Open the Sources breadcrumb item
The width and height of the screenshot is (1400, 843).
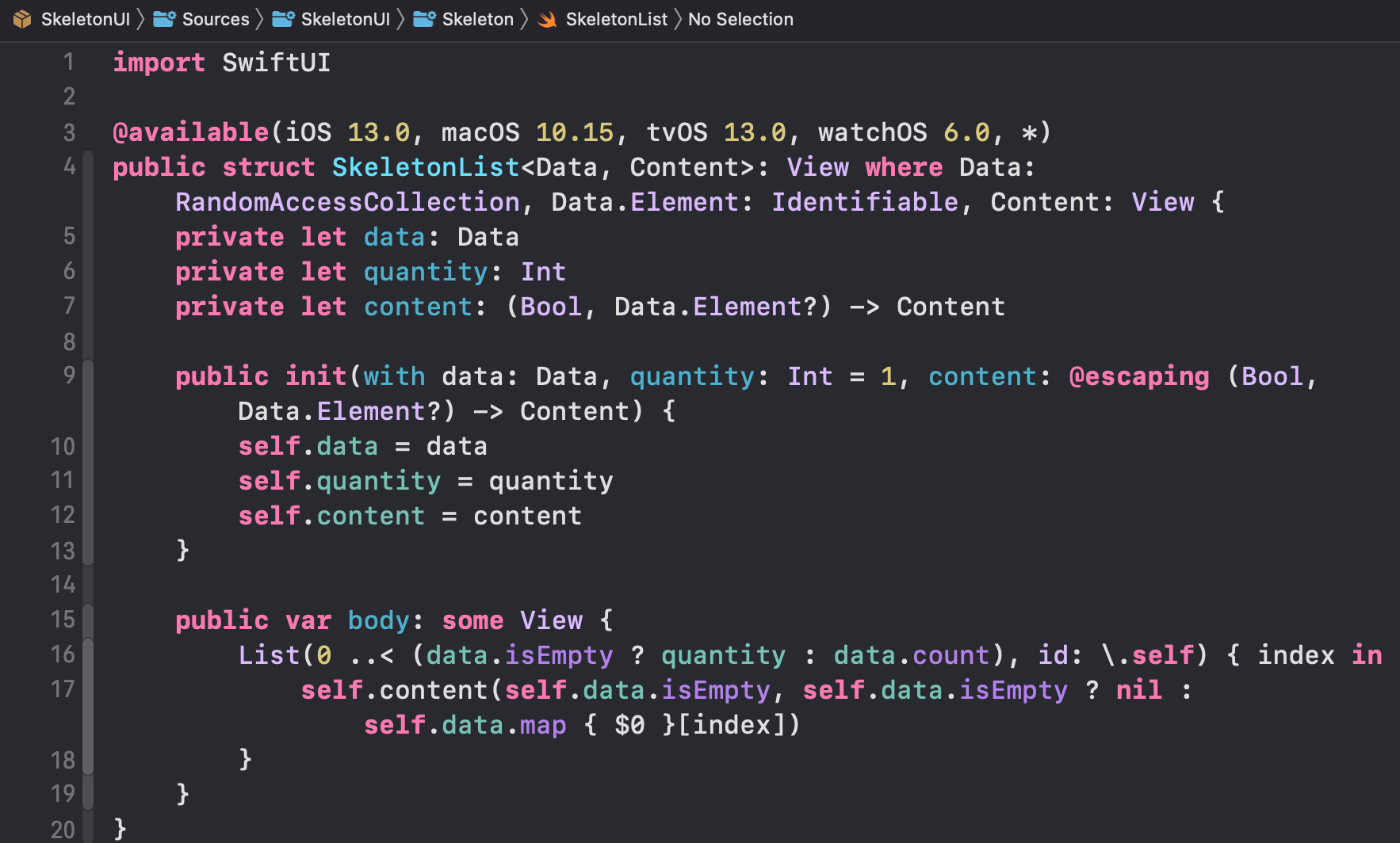pyautogui.click(x=216, y=19)
